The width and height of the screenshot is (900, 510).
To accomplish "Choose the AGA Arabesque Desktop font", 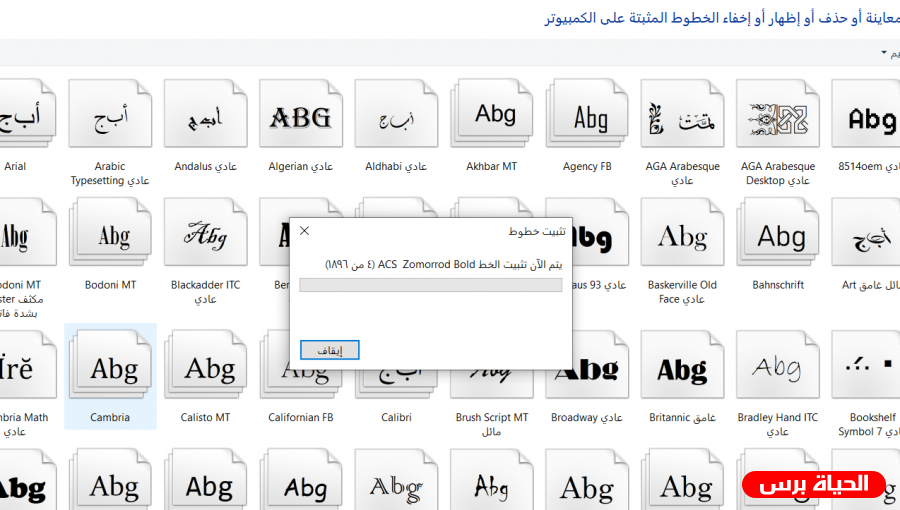I will pyautogui.click(x=778, y=119).
